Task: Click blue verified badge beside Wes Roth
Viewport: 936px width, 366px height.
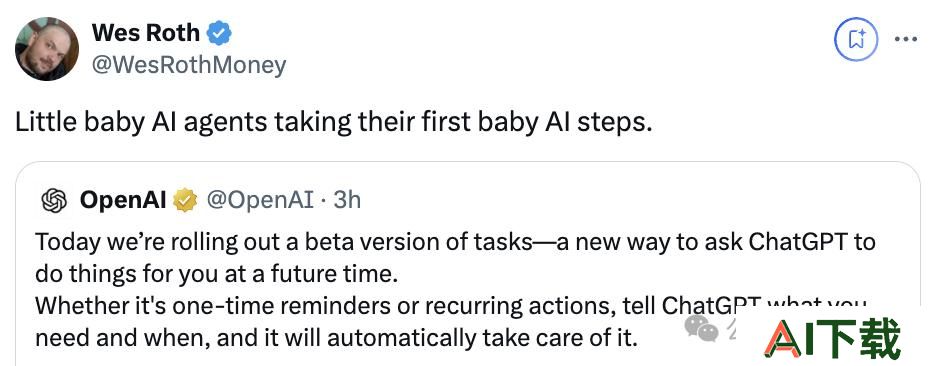Action: [219, 33]
